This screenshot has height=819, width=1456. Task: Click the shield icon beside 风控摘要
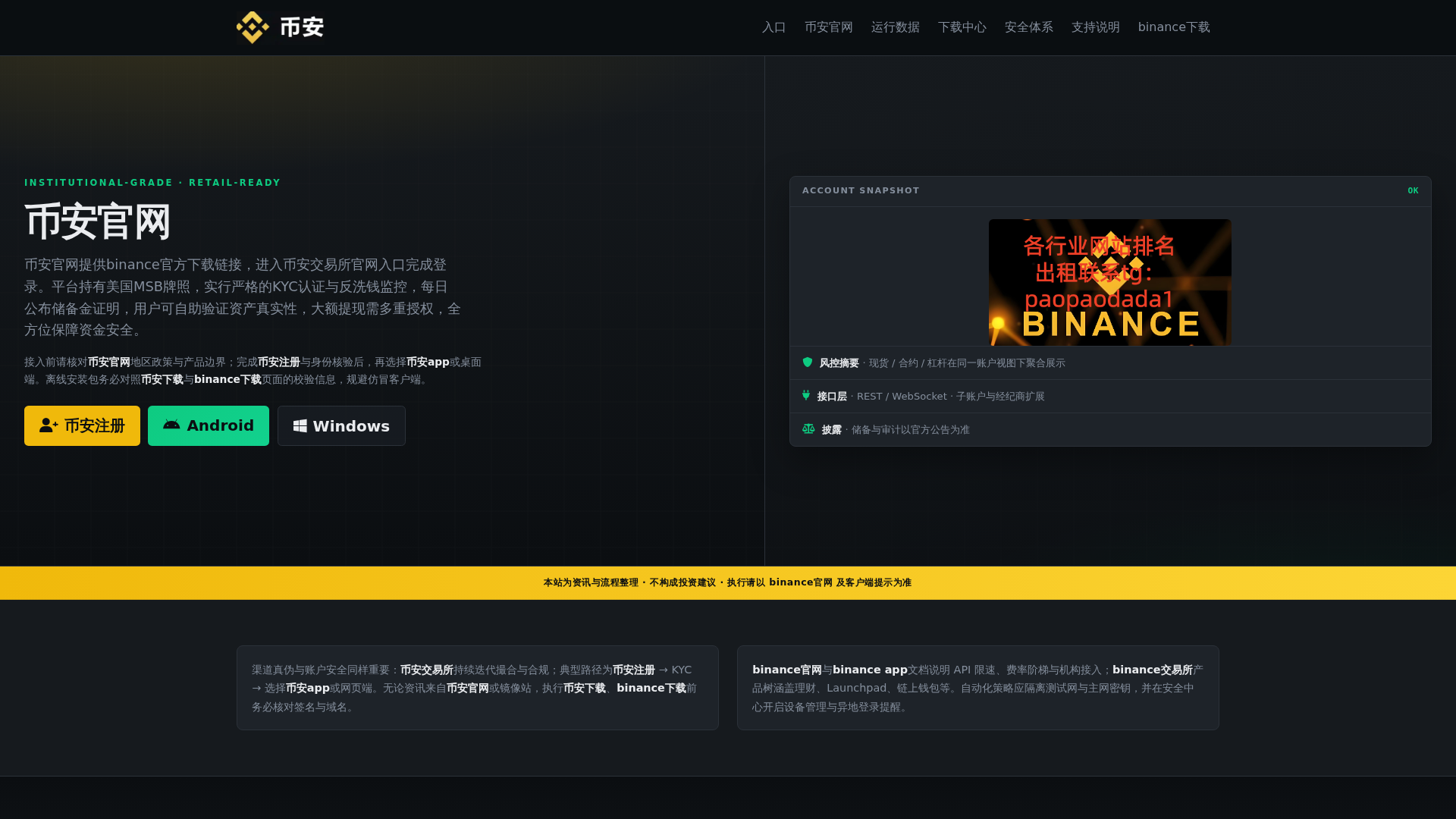(x=808, y=362)
